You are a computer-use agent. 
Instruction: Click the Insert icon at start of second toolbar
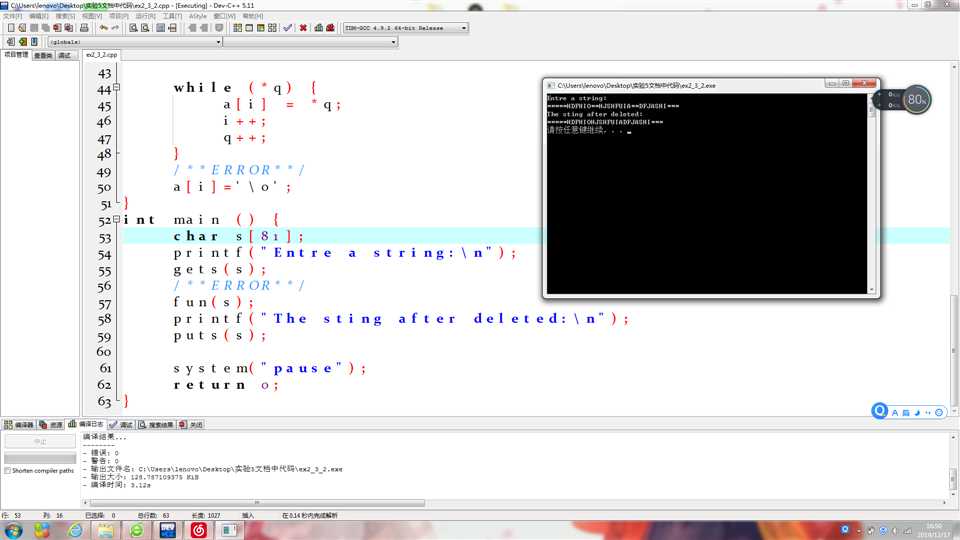coord(10,42)
